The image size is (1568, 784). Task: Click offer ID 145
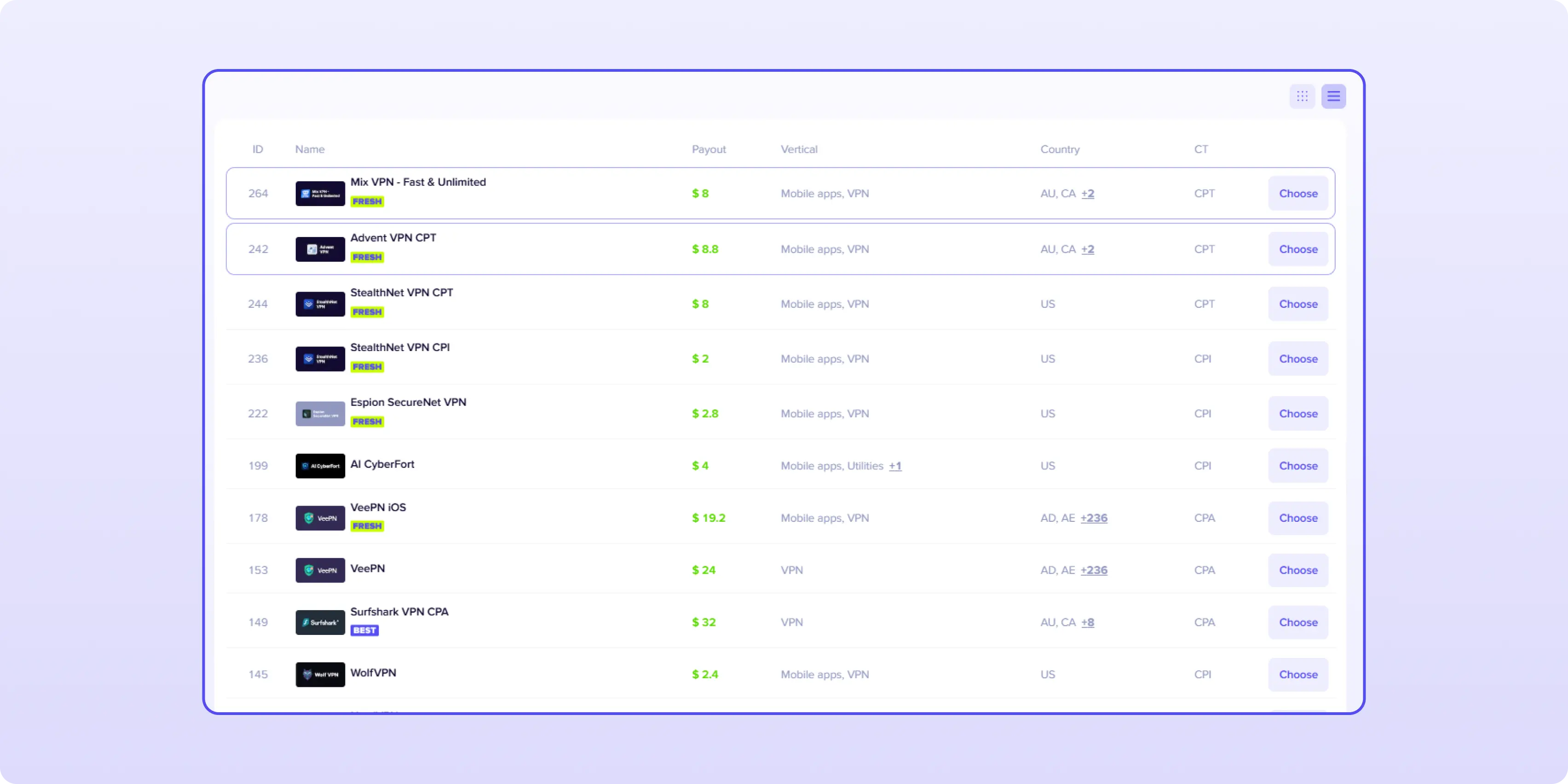(x=258, y=674)
